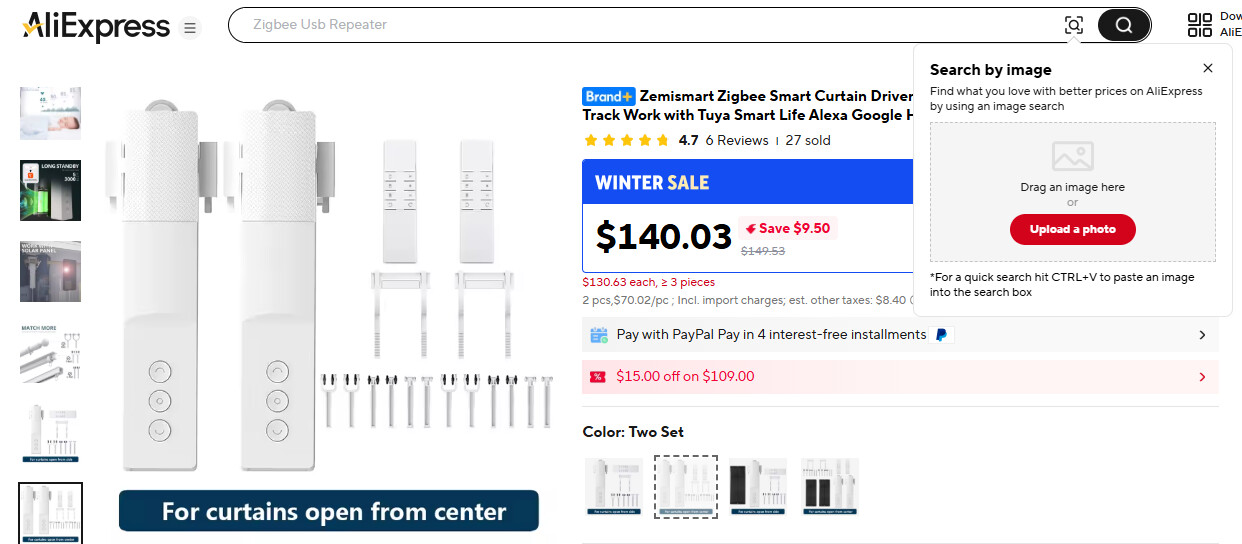
Task: Click the image placeholder icon in drop zone
Action: [1072, 156]
